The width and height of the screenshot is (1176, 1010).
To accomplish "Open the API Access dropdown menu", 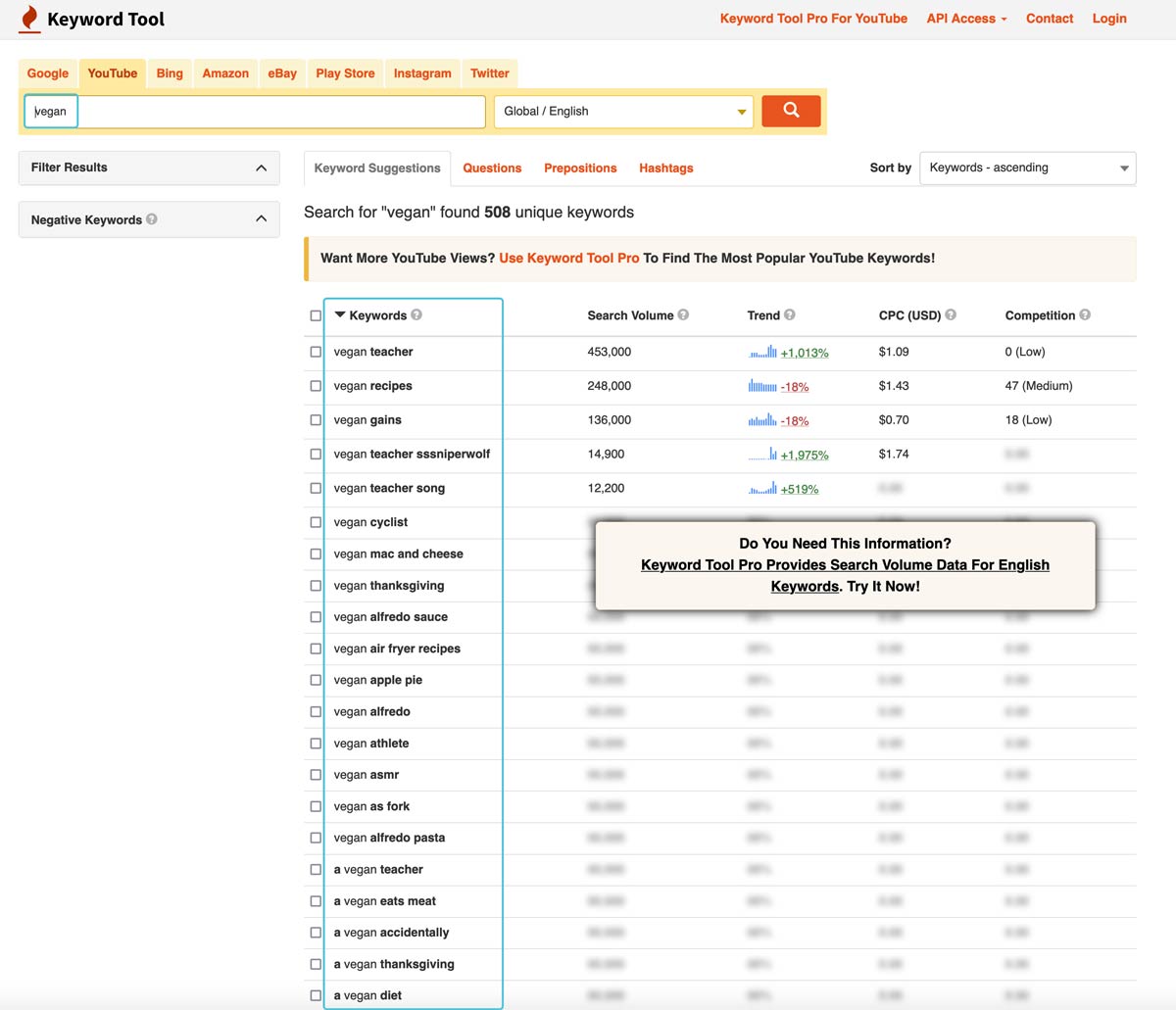I will tap(966, 19).
